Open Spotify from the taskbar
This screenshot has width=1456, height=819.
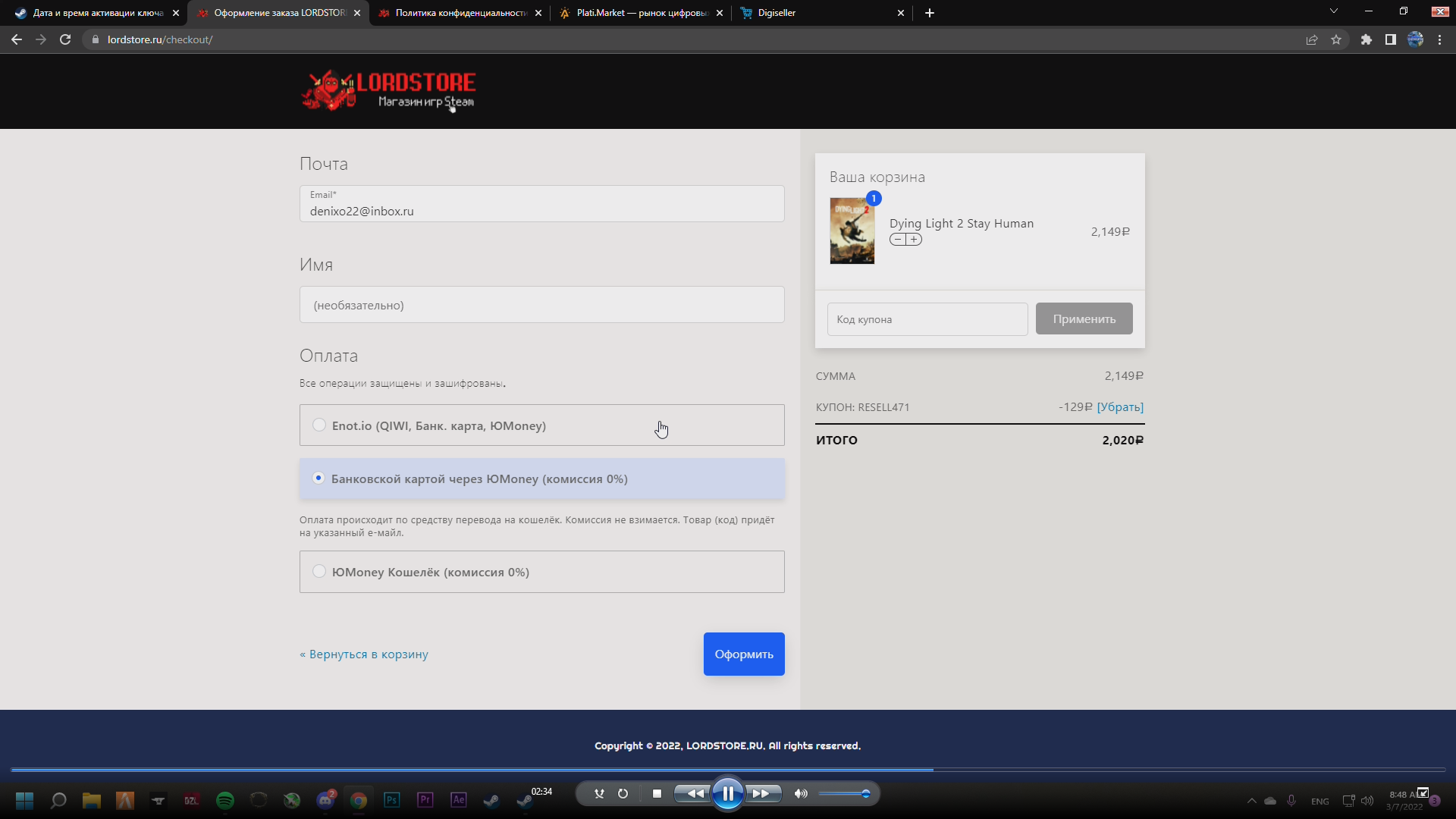(x=225, y=801)
